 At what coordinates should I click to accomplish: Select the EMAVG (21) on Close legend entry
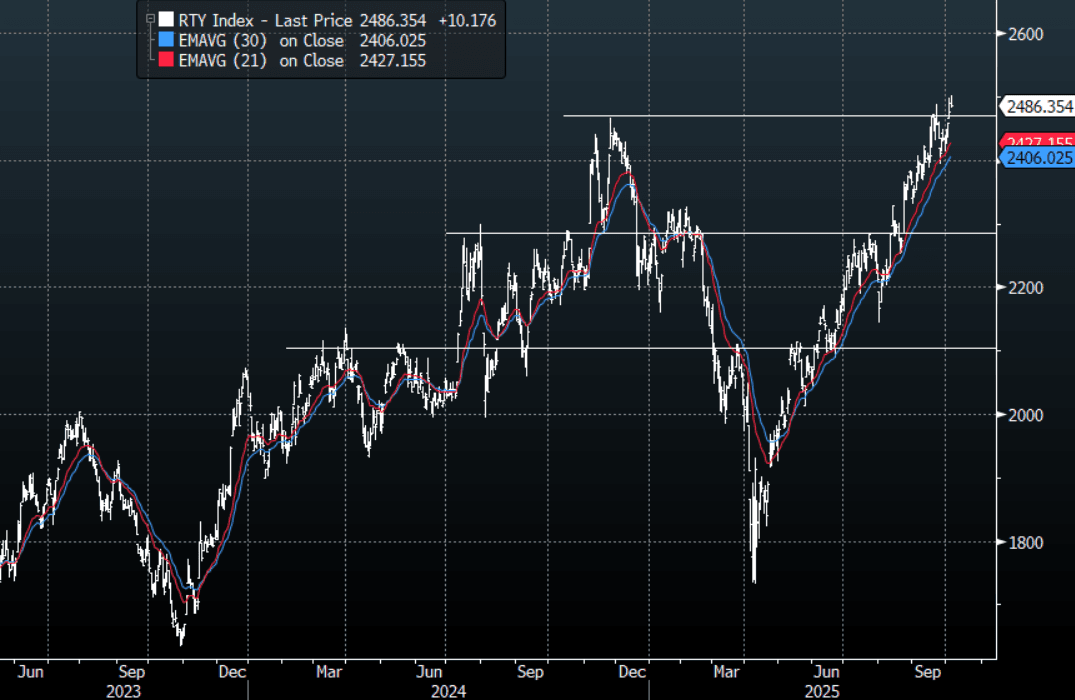click(260, 61)
